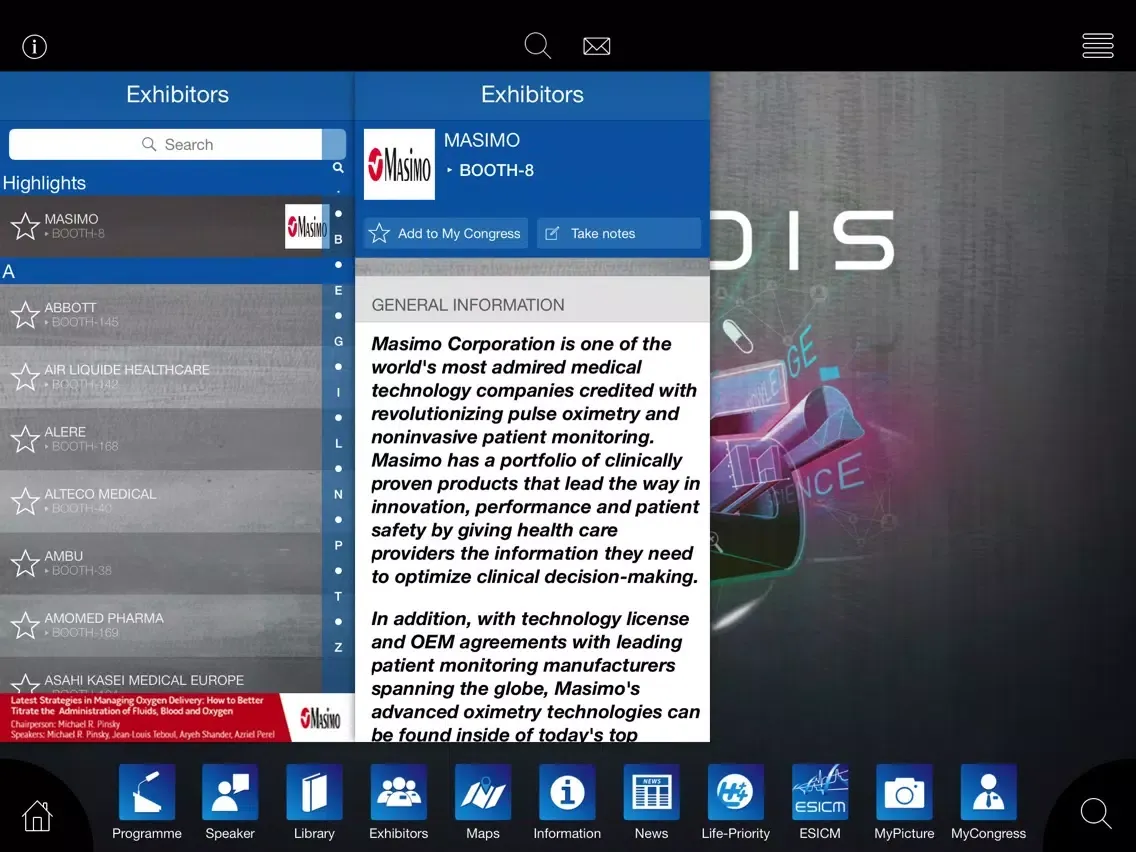1136x852 pixels.
Task: Open the Maps section
Action: click(483, 803)
